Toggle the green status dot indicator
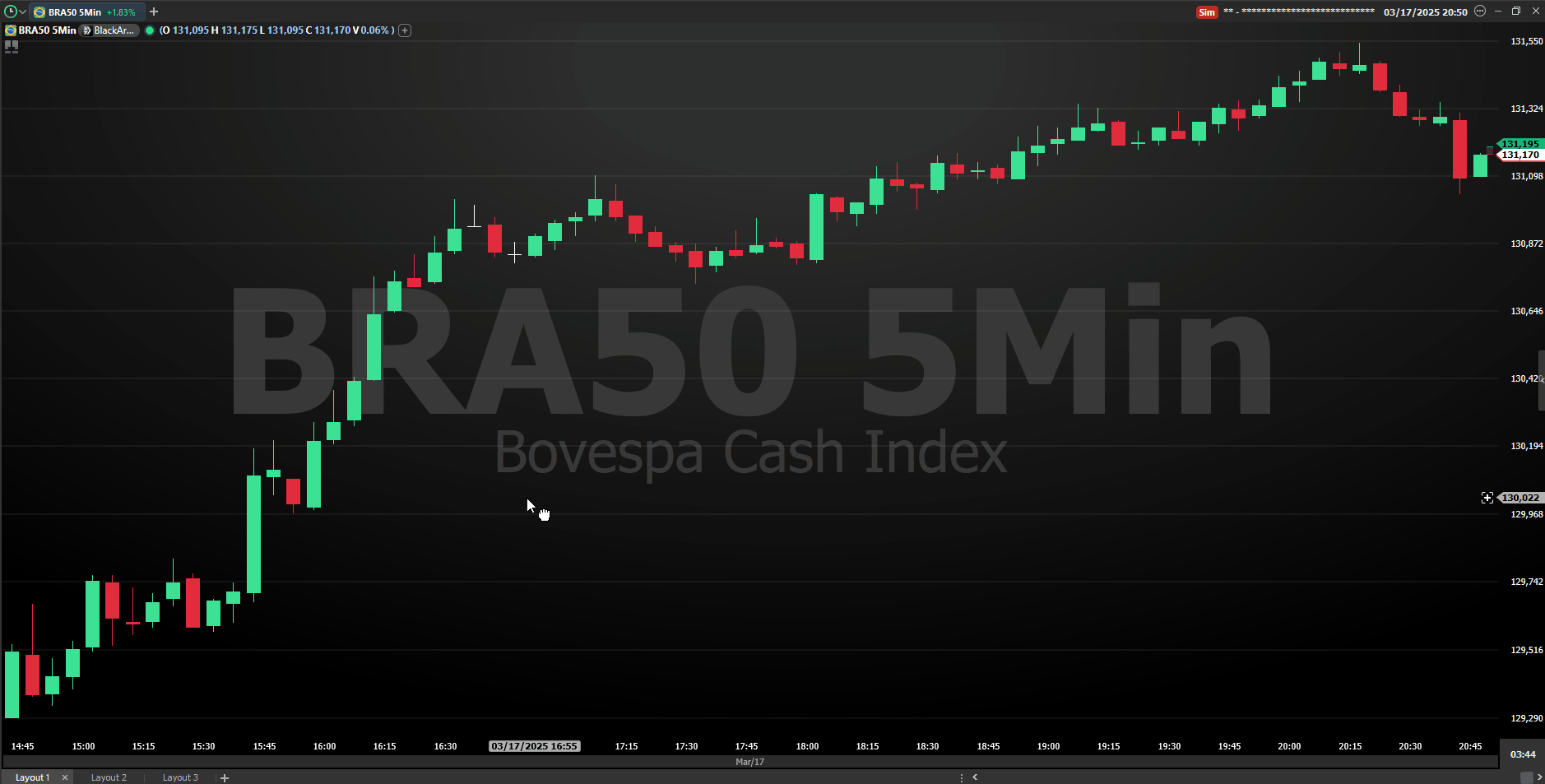Screen dimensions: 1545x784 pyautogui.click(x=150, y=30)
